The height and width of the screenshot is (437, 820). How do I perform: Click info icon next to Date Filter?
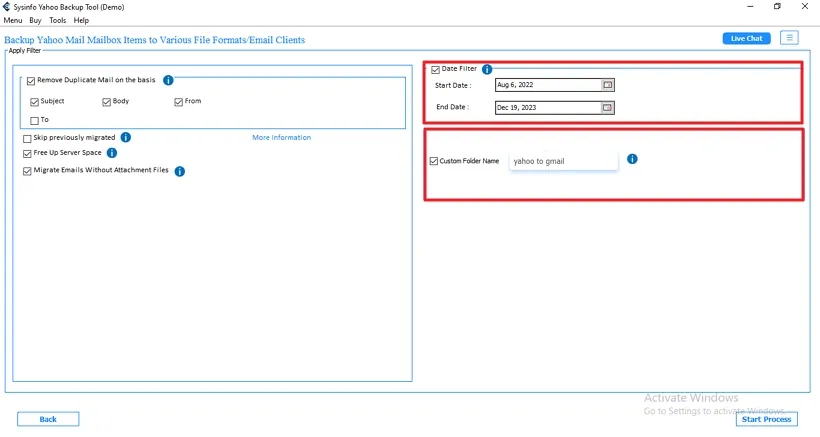[x=487, y=69]
